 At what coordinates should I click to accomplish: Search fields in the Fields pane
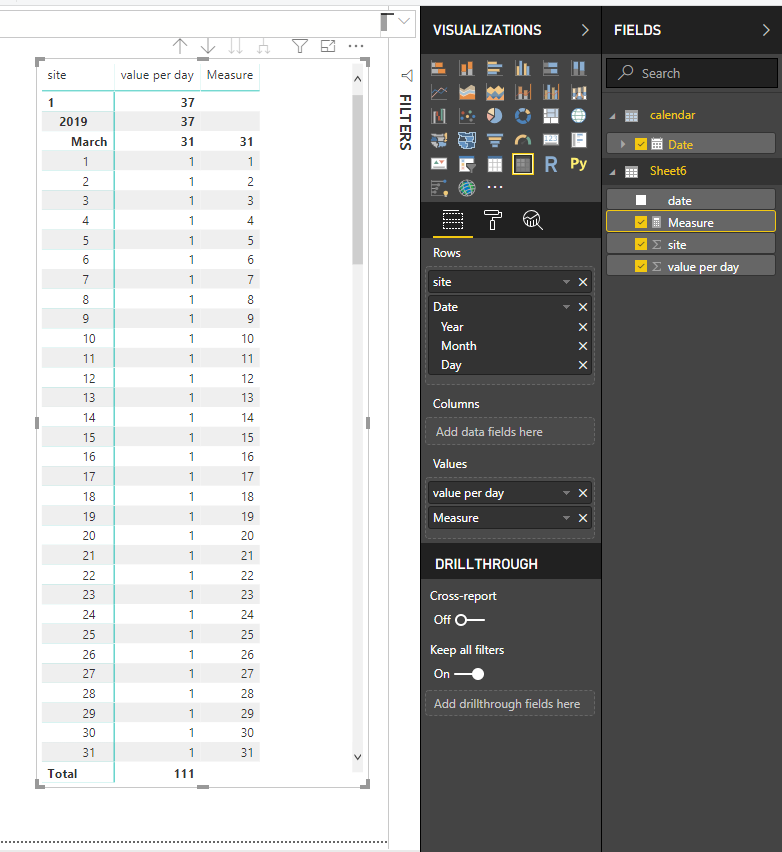click(x=692, y=73)
